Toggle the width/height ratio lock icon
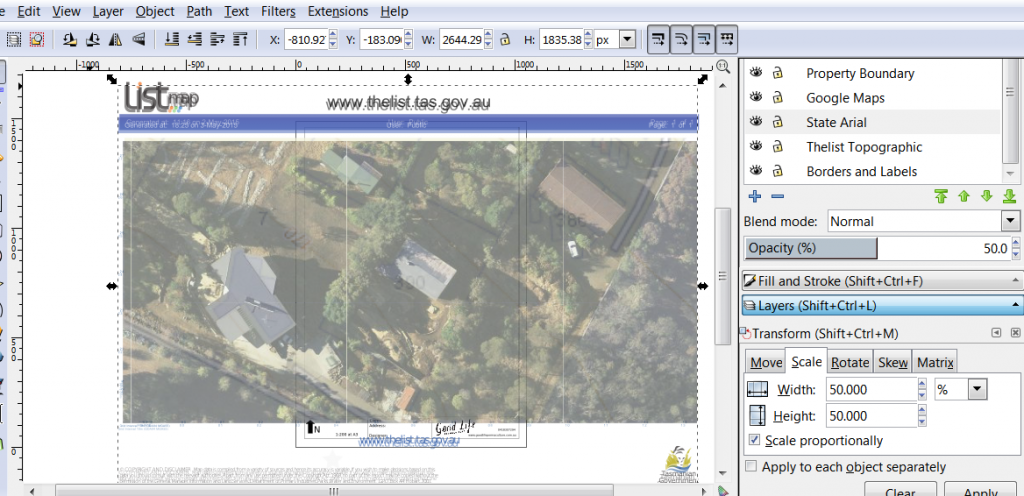 (x=505, y=40)
